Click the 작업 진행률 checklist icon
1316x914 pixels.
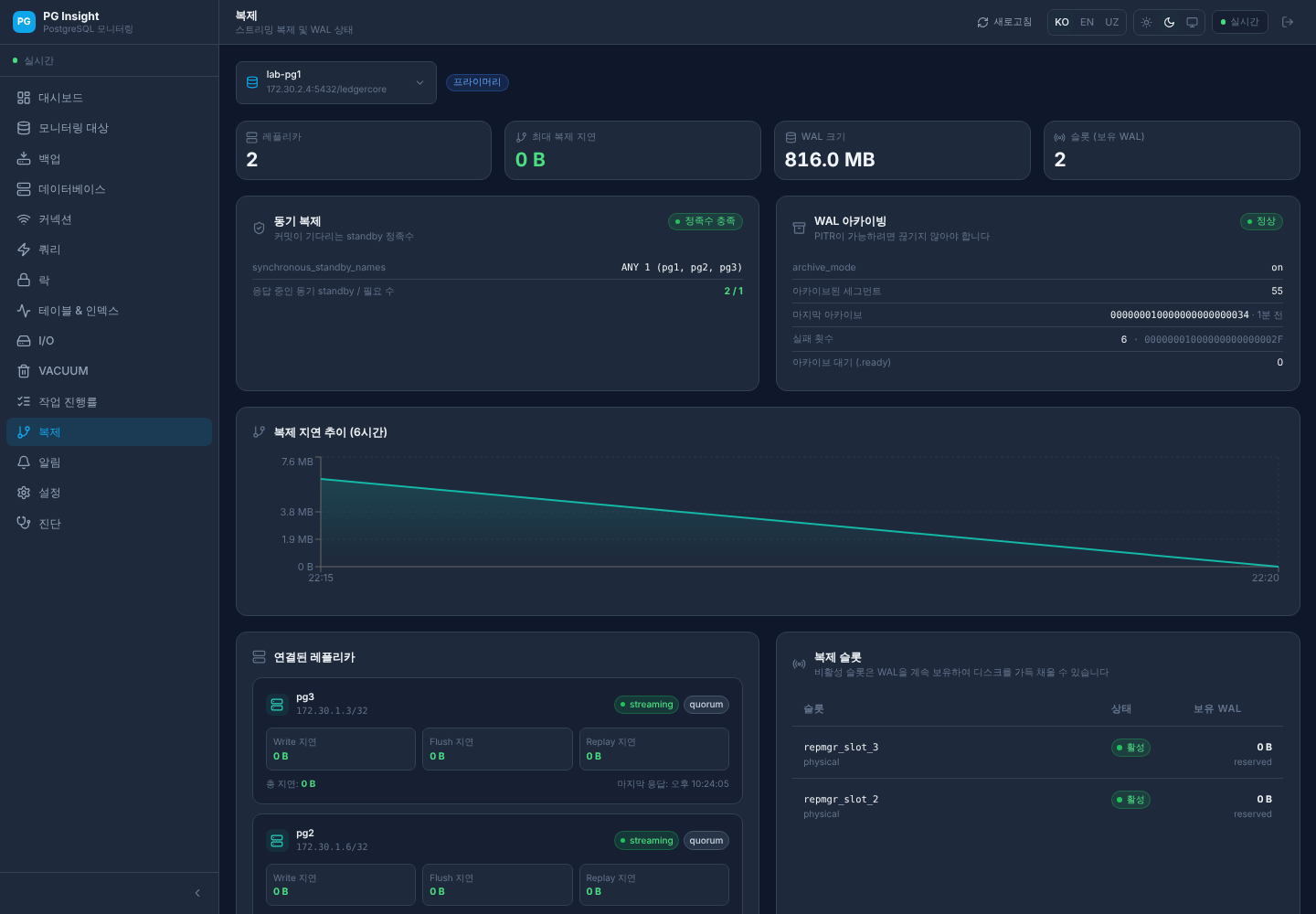(x=24, y=401)
